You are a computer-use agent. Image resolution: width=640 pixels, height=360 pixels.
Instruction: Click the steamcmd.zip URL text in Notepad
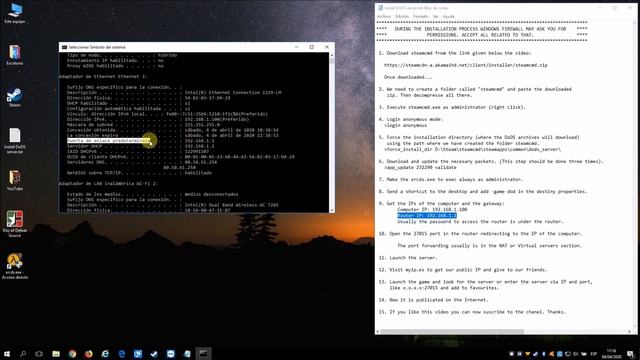pos(466,65)
